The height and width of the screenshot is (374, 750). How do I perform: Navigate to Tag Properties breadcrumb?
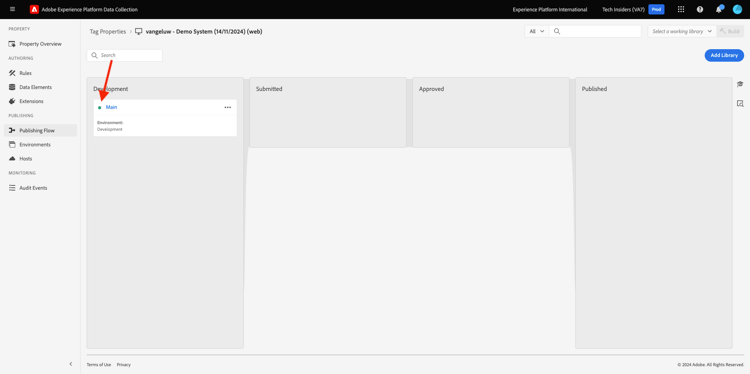point(108,32)
